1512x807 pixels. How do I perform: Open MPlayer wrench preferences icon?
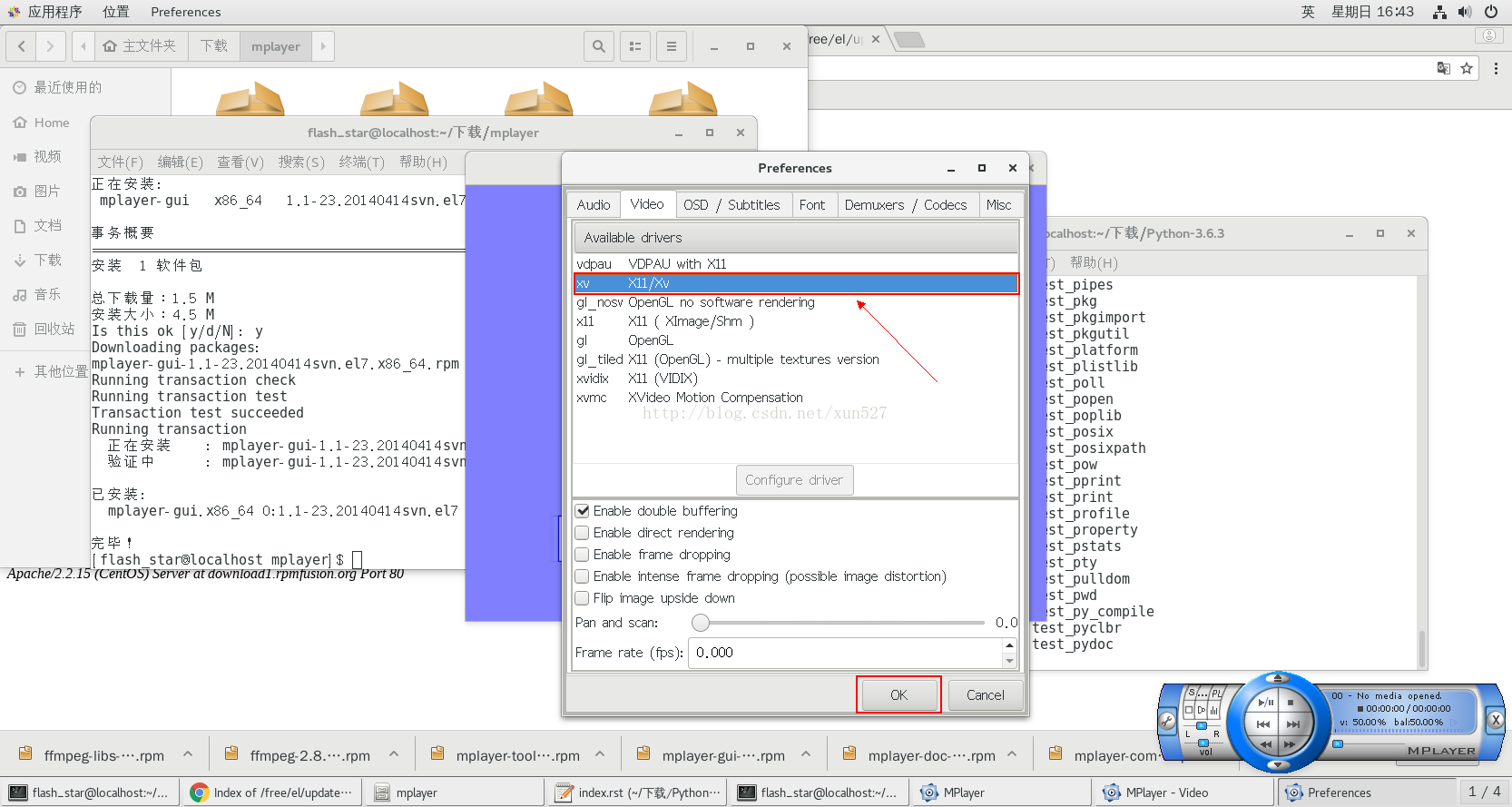pos(1167,722)
